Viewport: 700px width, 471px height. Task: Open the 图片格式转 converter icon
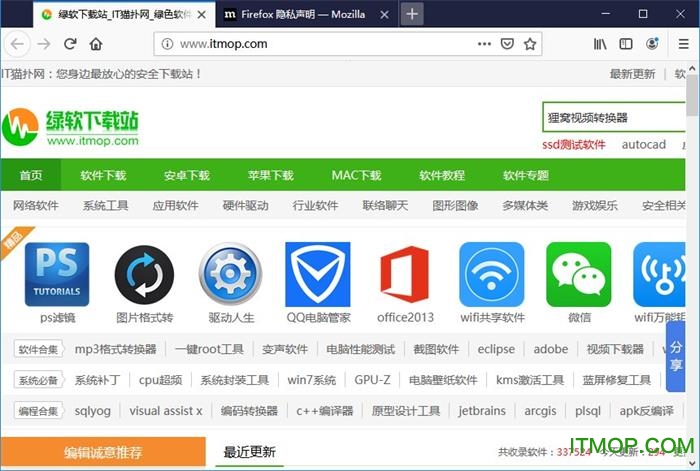click(144, 274)
